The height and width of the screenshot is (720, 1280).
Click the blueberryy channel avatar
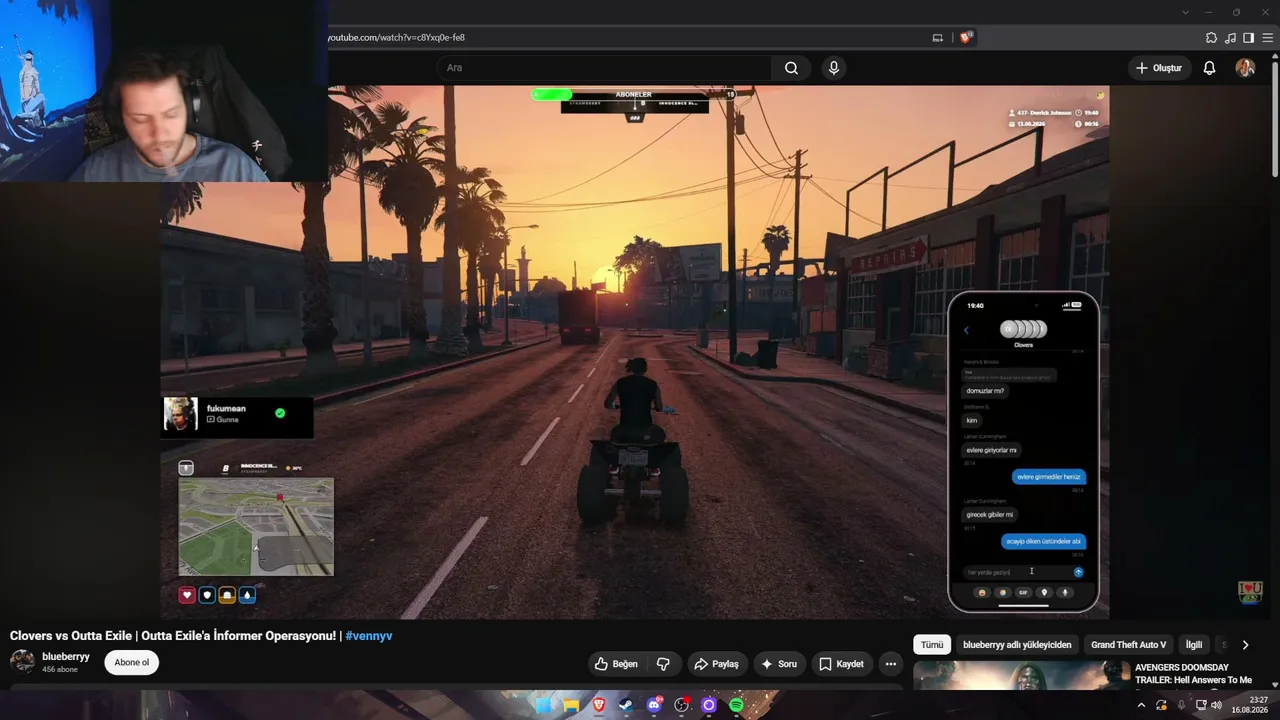pos(22,662)
